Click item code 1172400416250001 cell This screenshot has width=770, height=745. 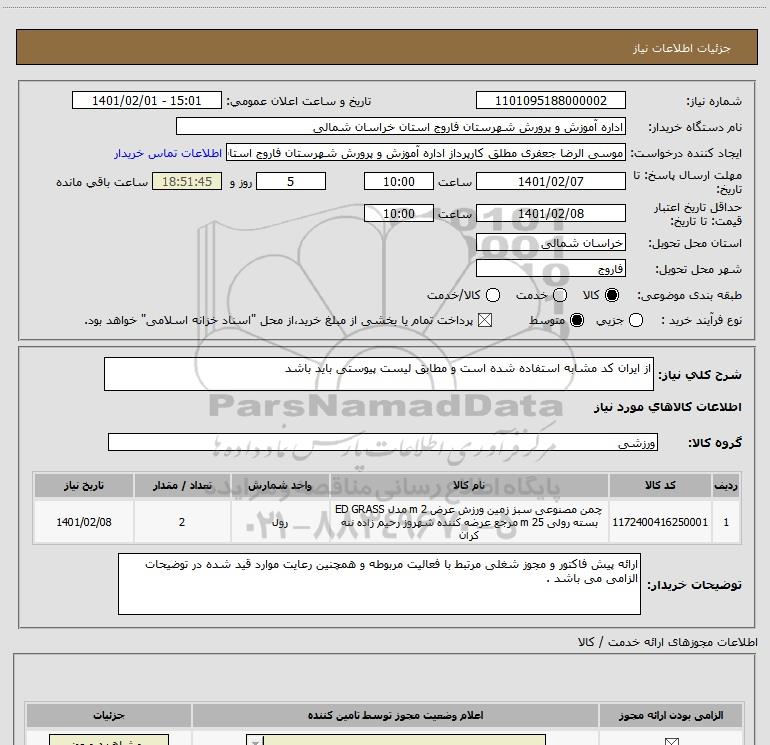pos(660,522)
